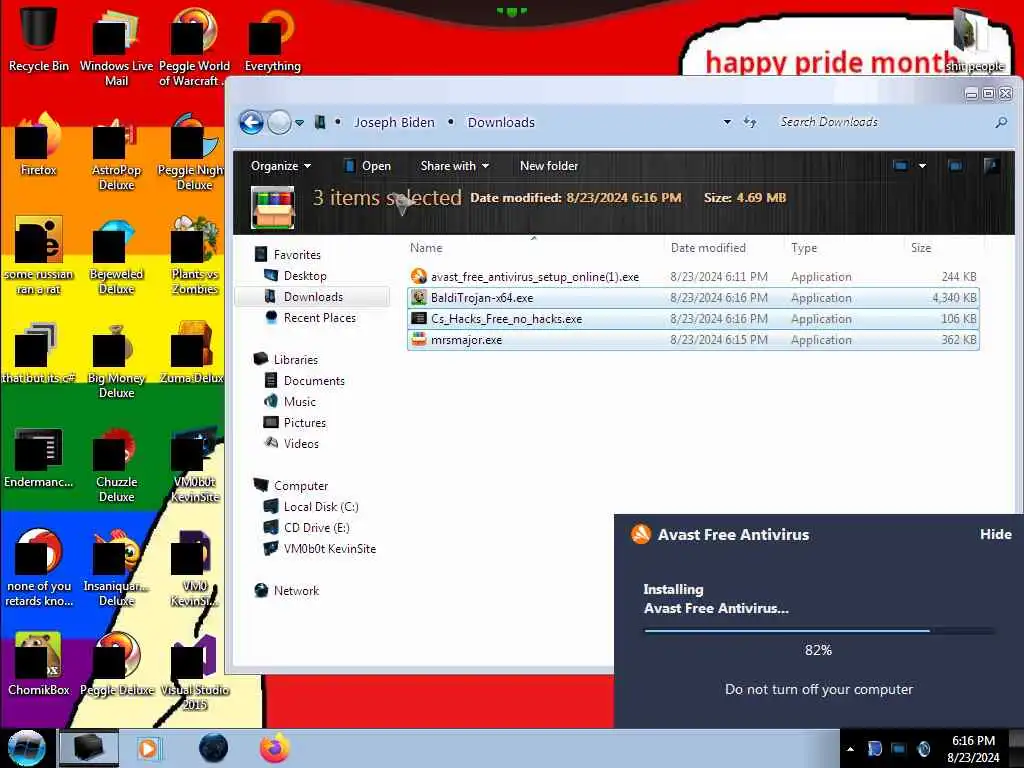Sort by Name column header
Viewport: 1024px width, 768px height.
click(x=426, y=248)
